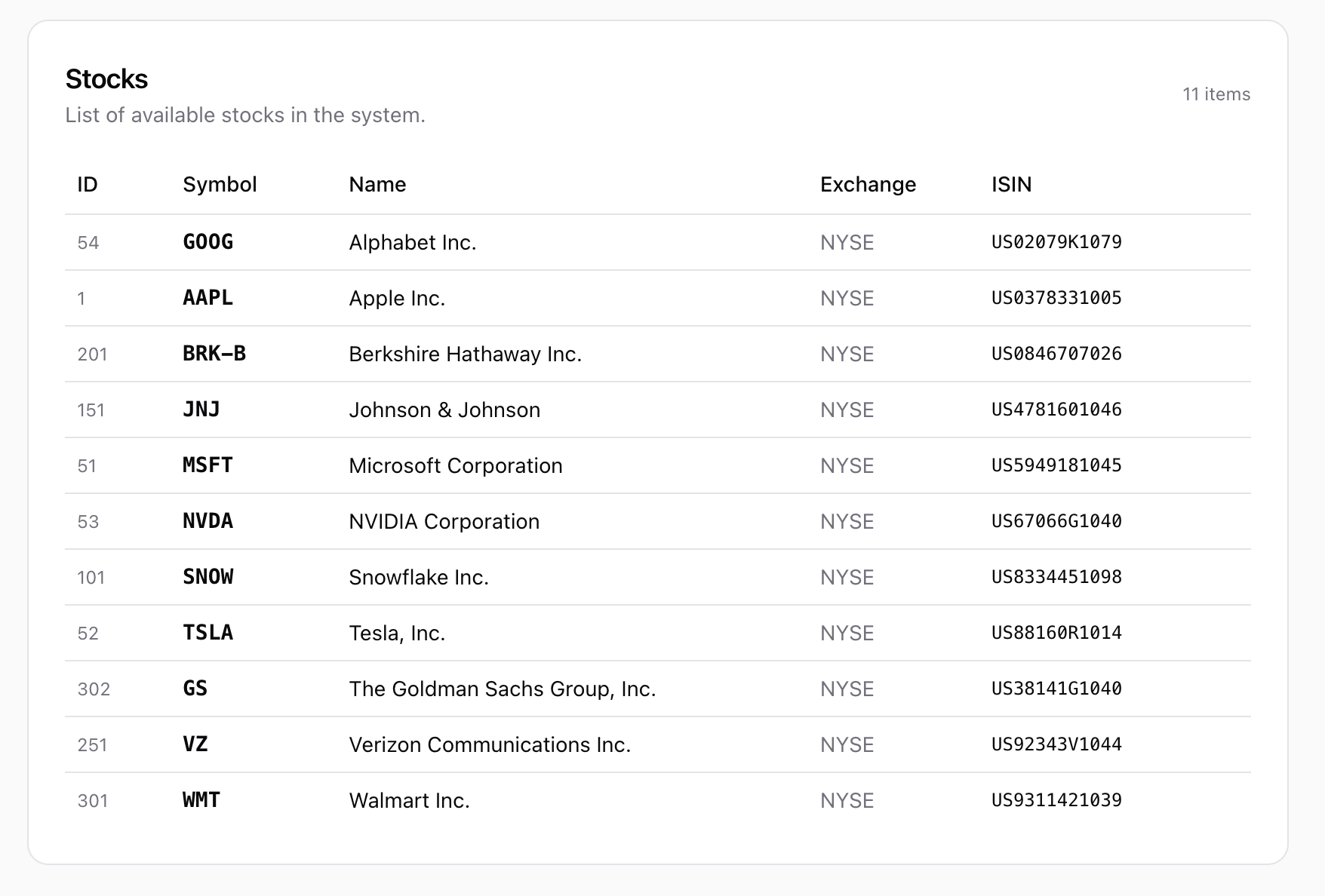This screenshot has width=1325, height=896.
Task: Click the Stocks heading
Action: tap(106, 79)
